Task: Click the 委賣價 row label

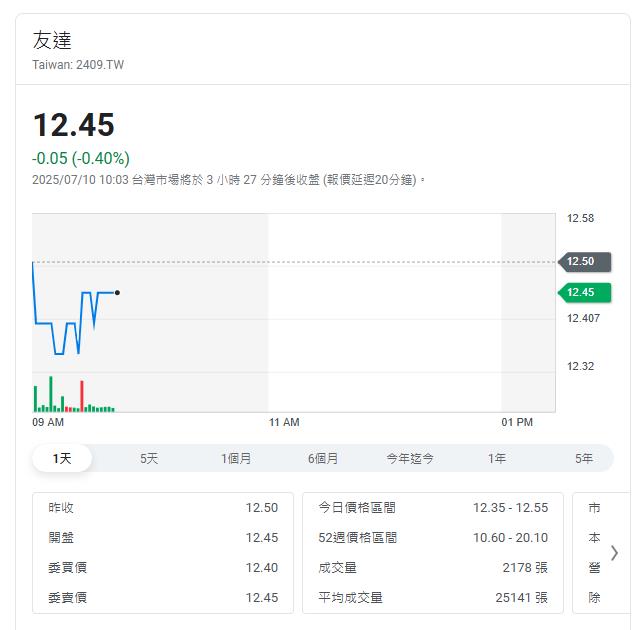Action: (x=68, y=598)
